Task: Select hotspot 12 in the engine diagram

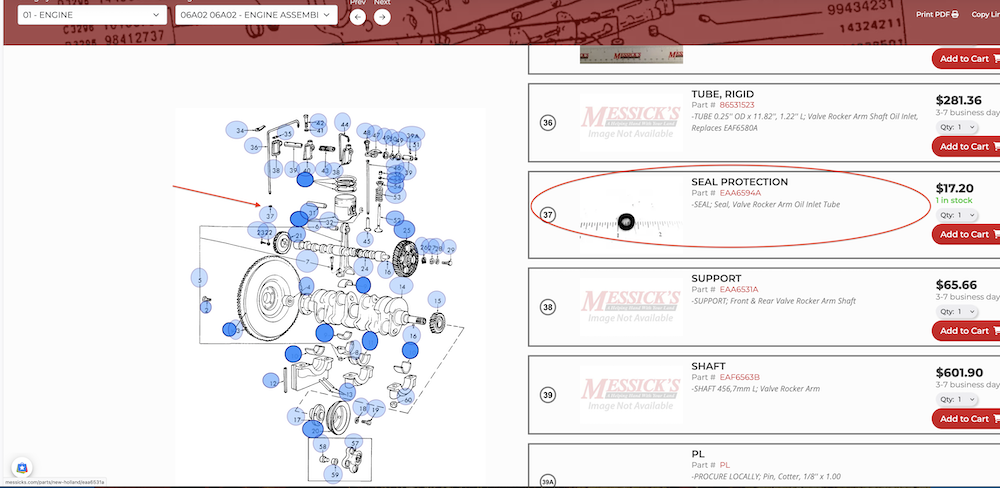Action: pyautogui.click(x=273, y=382)
